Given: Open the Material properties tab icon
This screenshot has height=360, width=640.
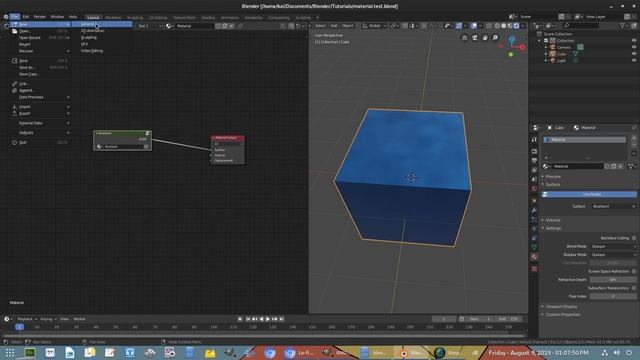Looking at the screenshot, I should point(534,257).
